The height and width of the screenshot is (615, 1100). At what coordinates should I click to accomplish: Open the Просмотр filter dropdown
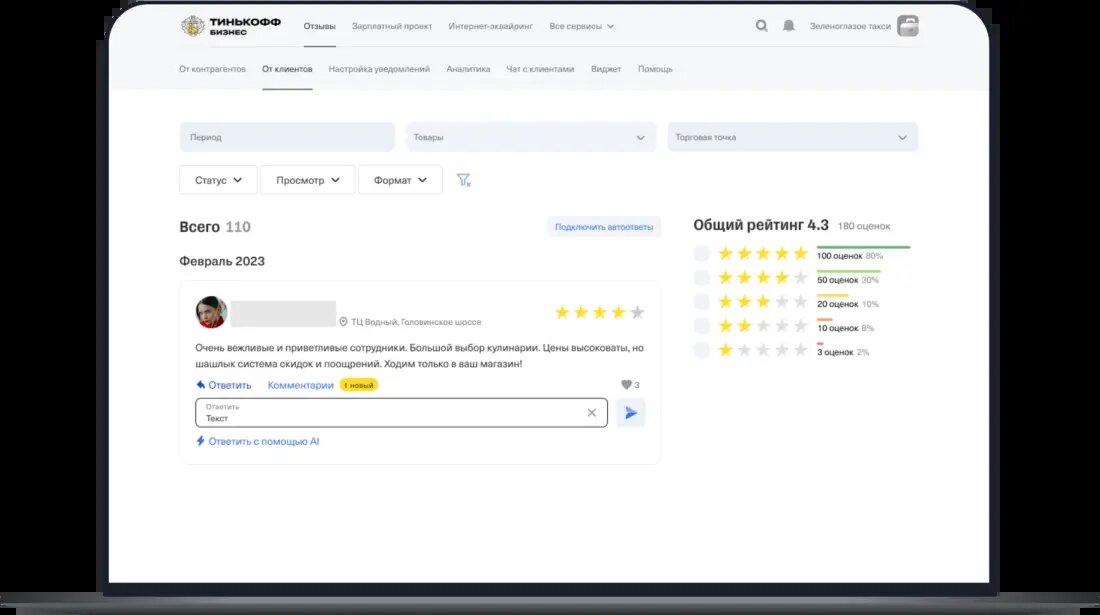(307, 180)
